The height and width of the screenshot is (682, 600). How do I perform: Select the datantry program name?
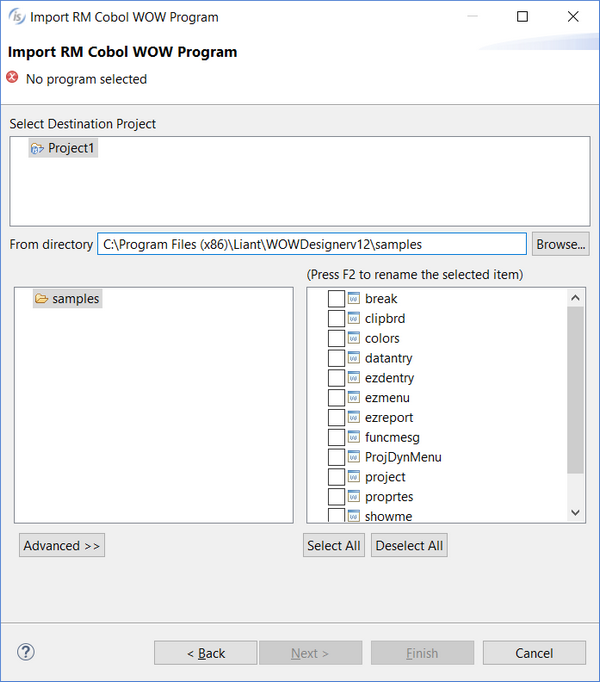pos(389,358)
